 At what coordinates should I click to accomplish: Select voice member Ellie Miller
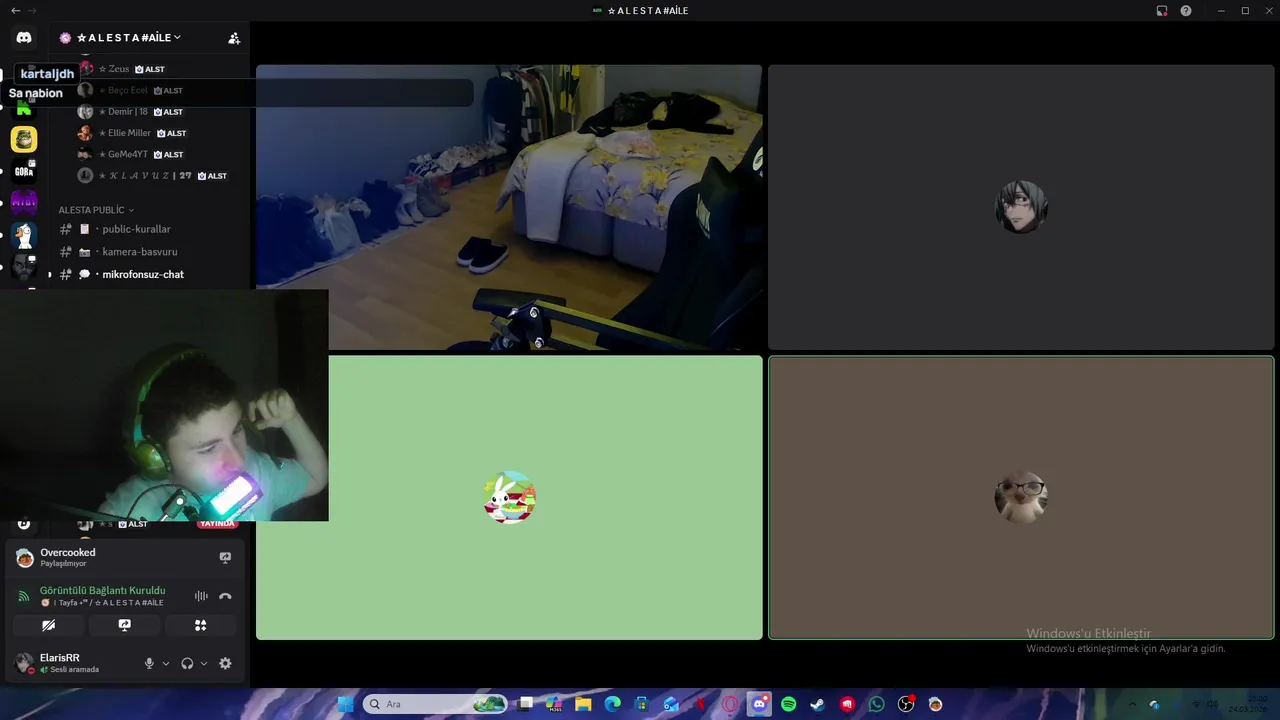click(x=132, y=133)
